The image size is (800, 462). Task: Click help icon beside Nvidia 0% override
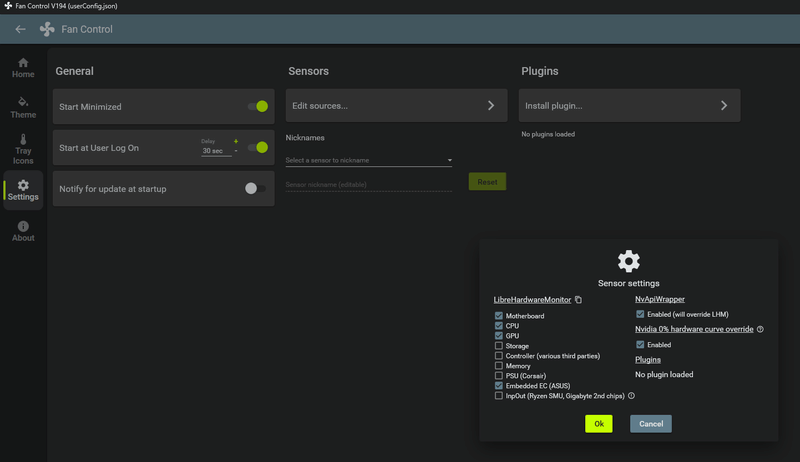(x=761, y=329)
